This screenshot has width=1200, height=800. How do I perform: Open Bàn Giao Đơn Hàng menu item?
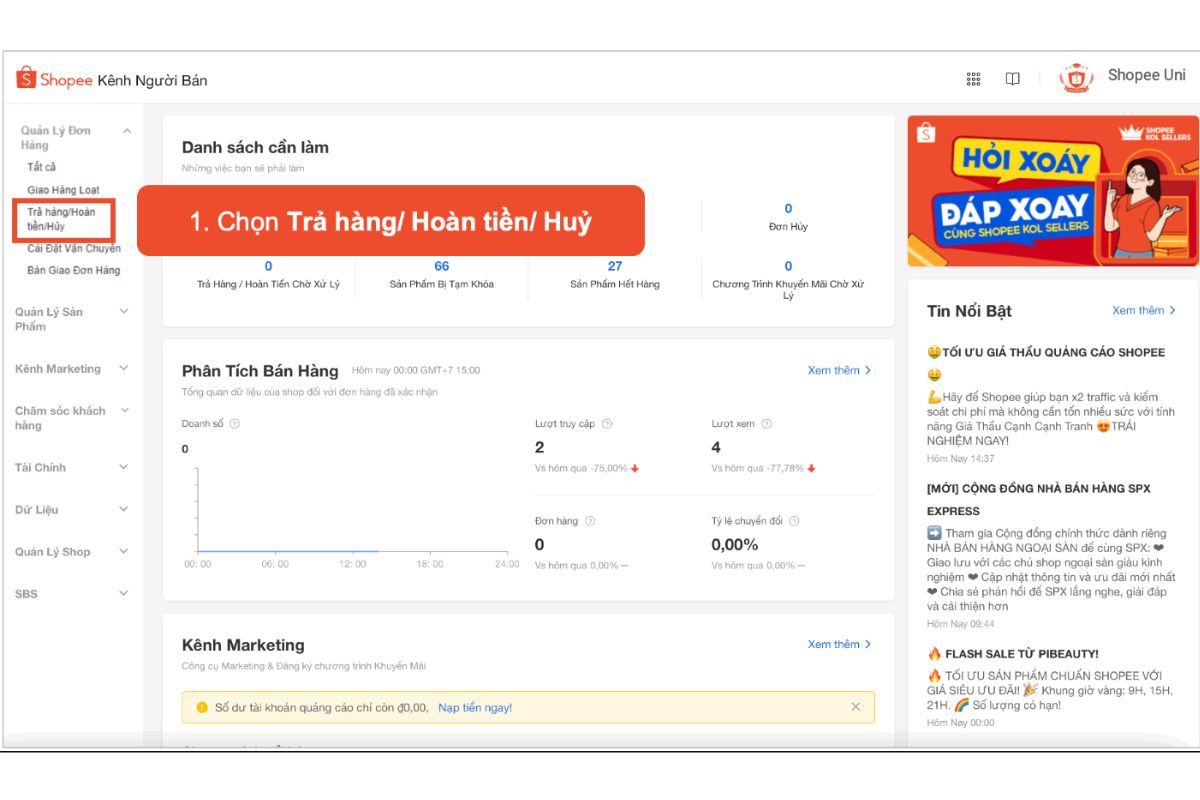(73, 270)
